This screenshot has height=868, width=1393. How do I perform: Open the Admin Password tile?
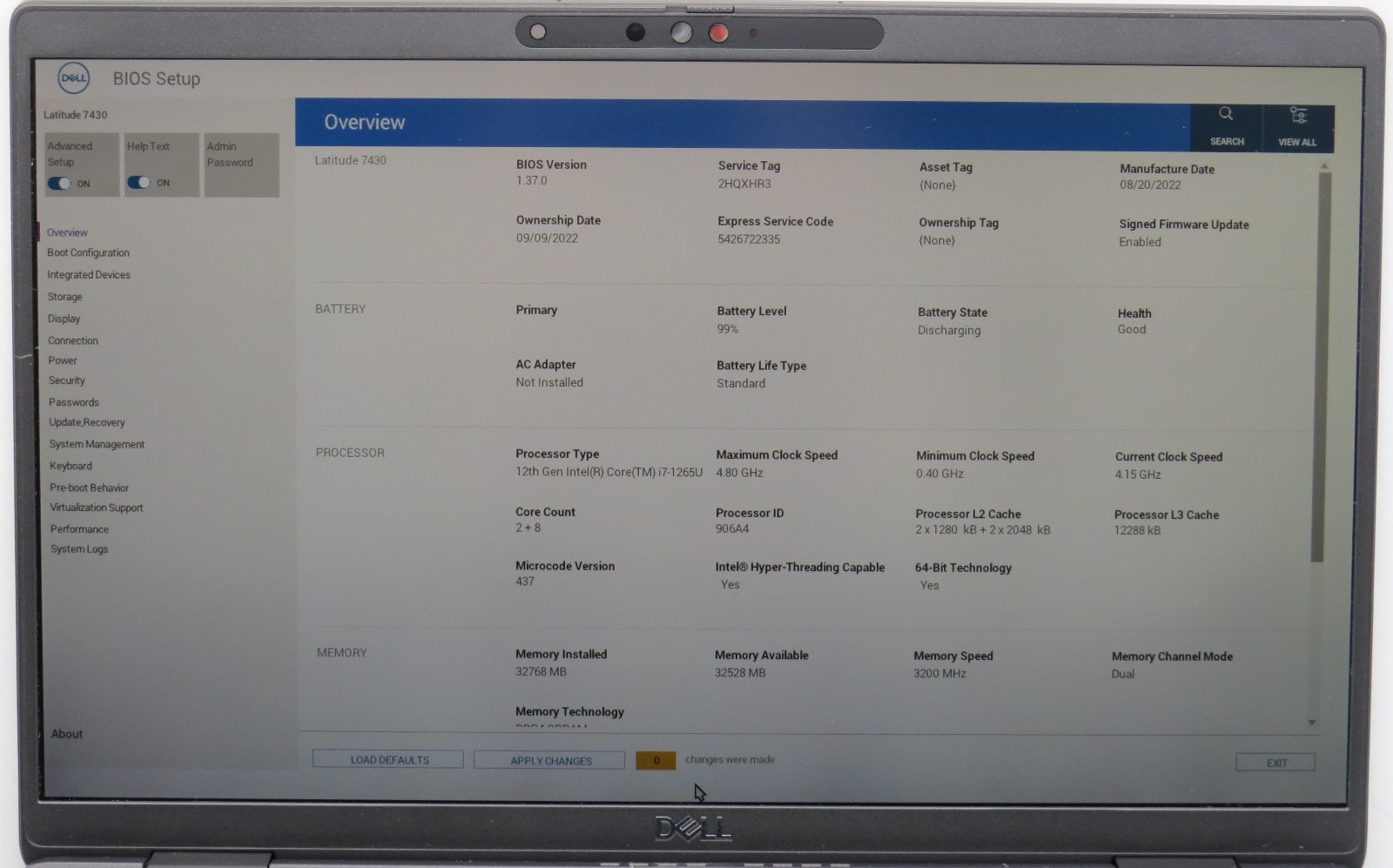[241, 165]
